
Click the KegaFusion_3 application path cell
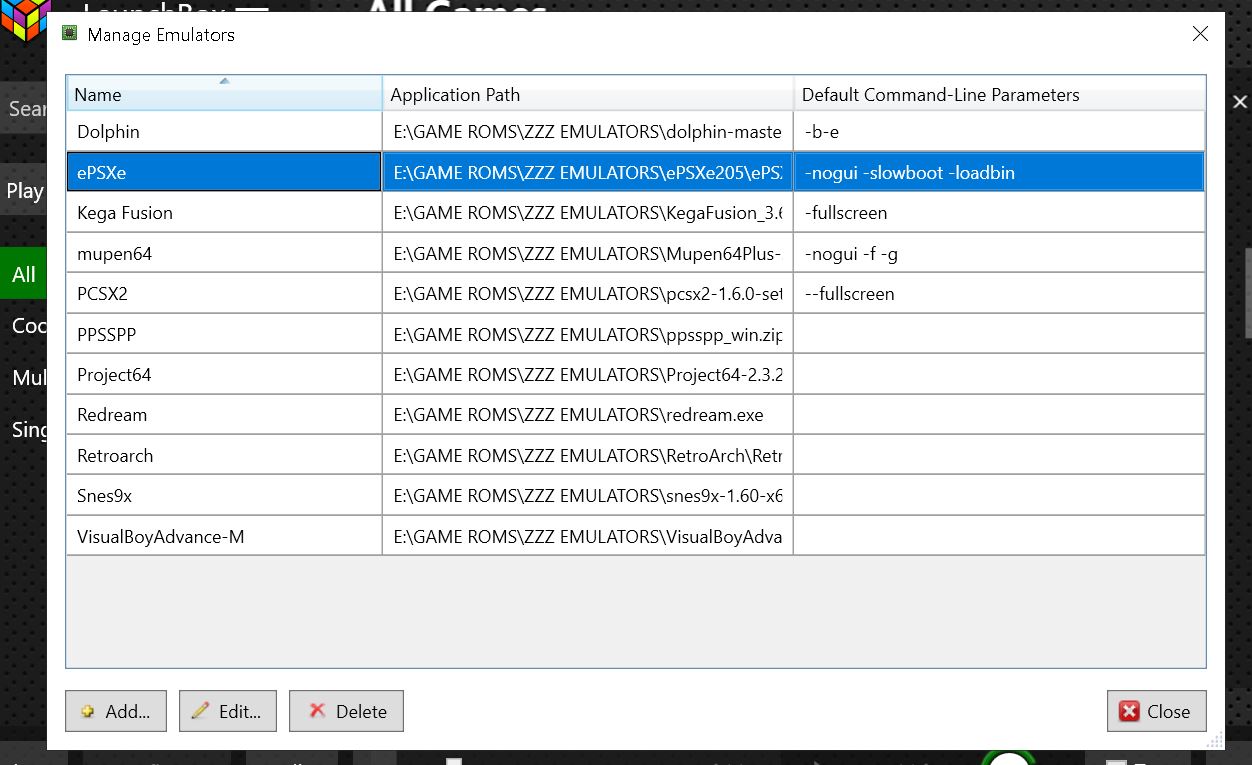[588, 213]
